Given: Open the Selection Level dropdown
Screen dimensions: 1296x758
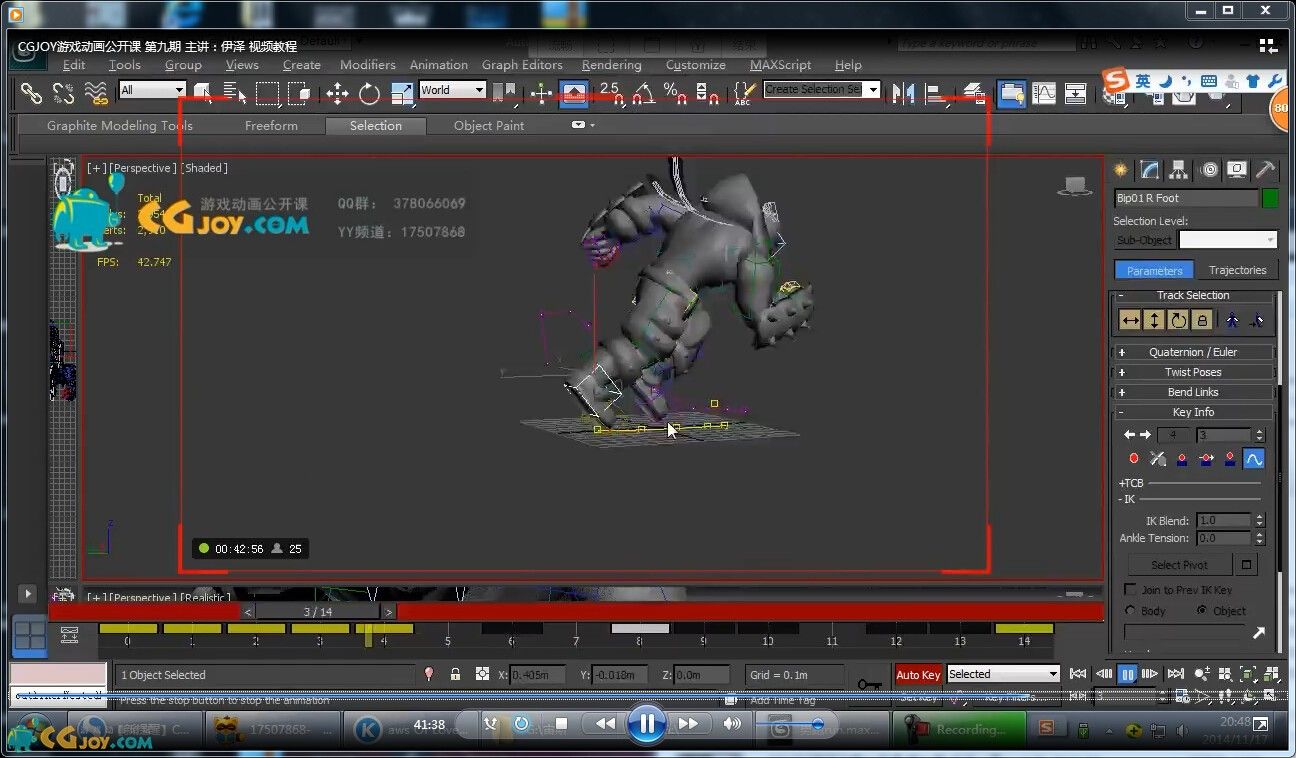Looking at the screenshot, I should 1228,240.
